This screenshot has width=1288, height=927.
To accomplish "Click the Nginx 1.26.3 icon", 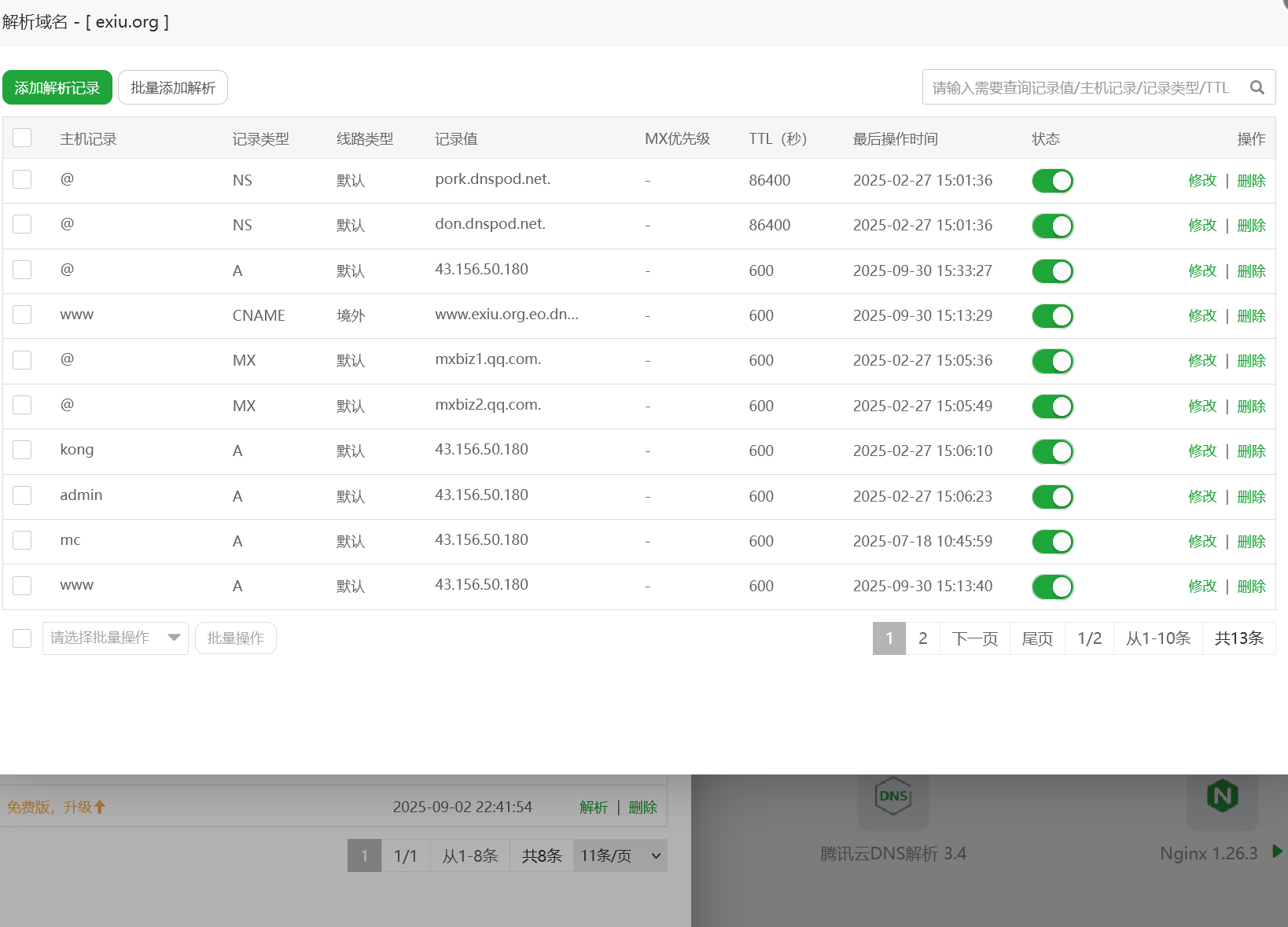I will click(1222, 797).
